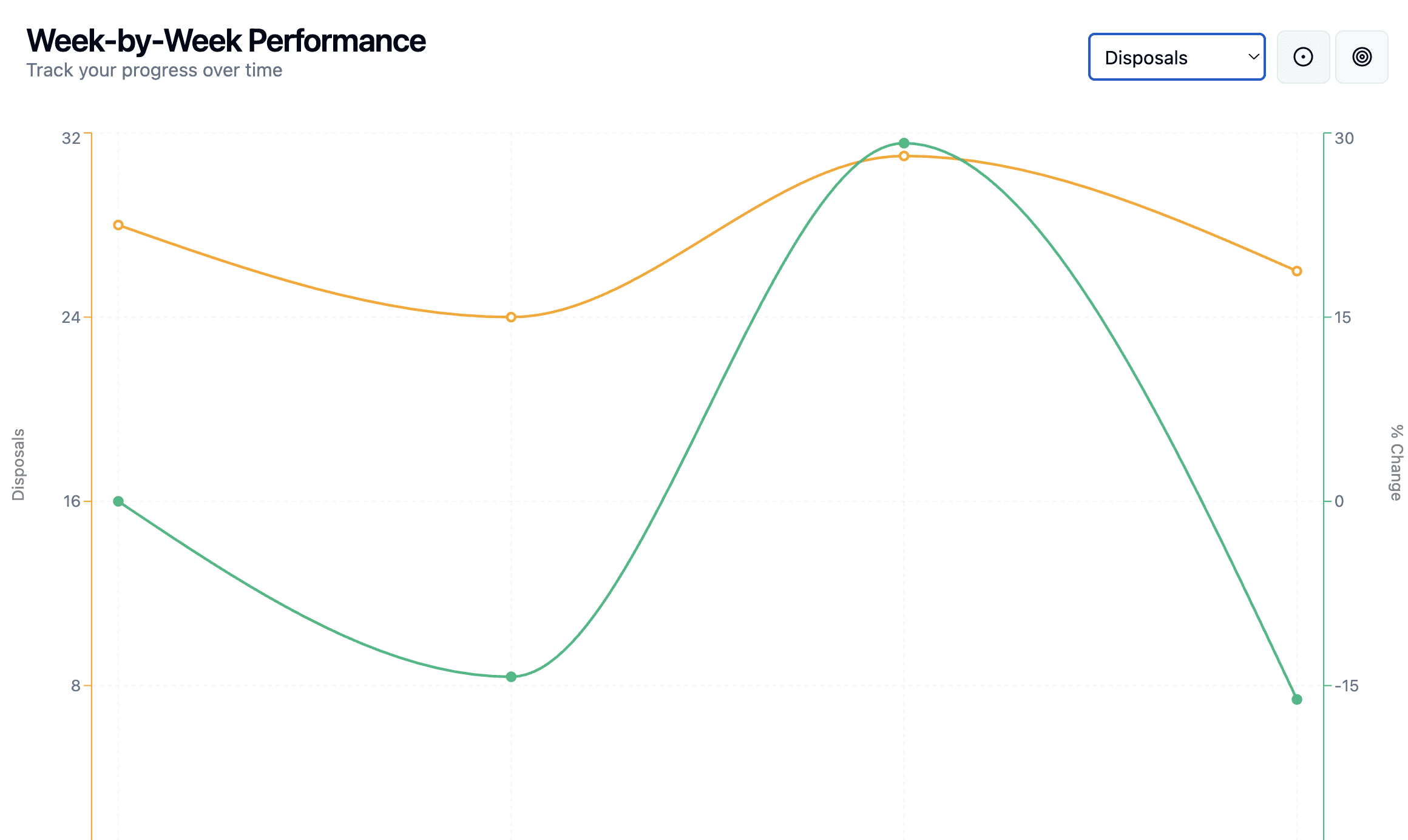This screenshot has width=1408, height=840.
Task: Click the 32 tick label on left axis
Action: (x=71, y=138)
